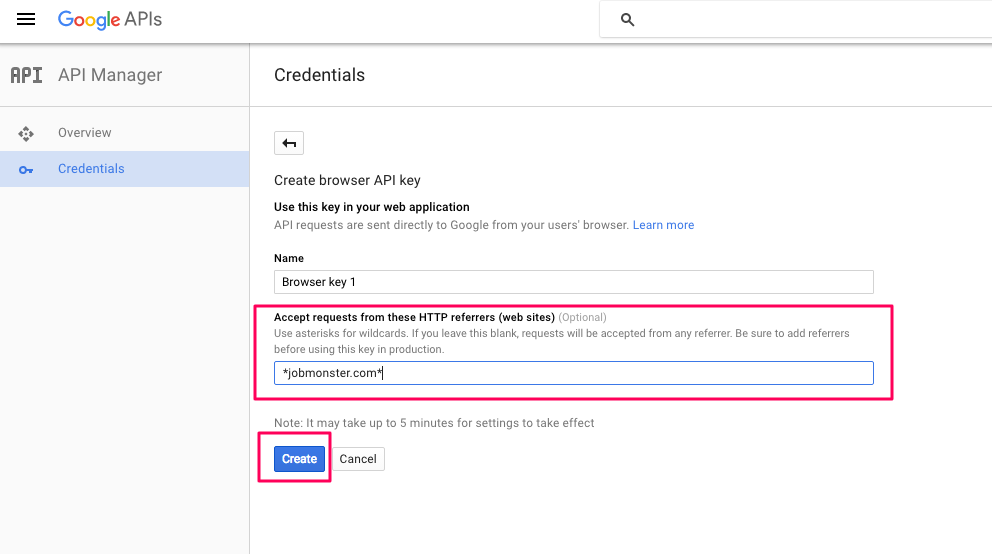Screen dimensions: 992x554
Task: Click the Accept requests from HTTP referrers label
Action: (x=414, y=317)
